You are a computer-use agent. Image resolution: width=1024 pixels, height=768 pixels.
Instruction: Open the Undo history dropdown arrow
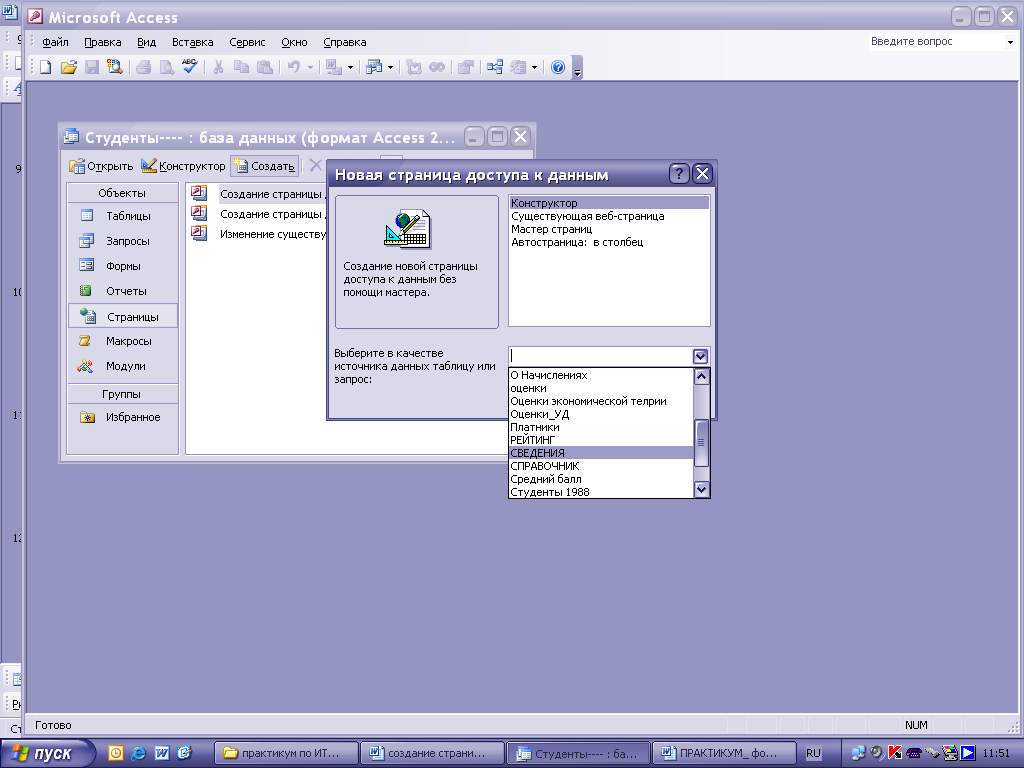[310, 67]
